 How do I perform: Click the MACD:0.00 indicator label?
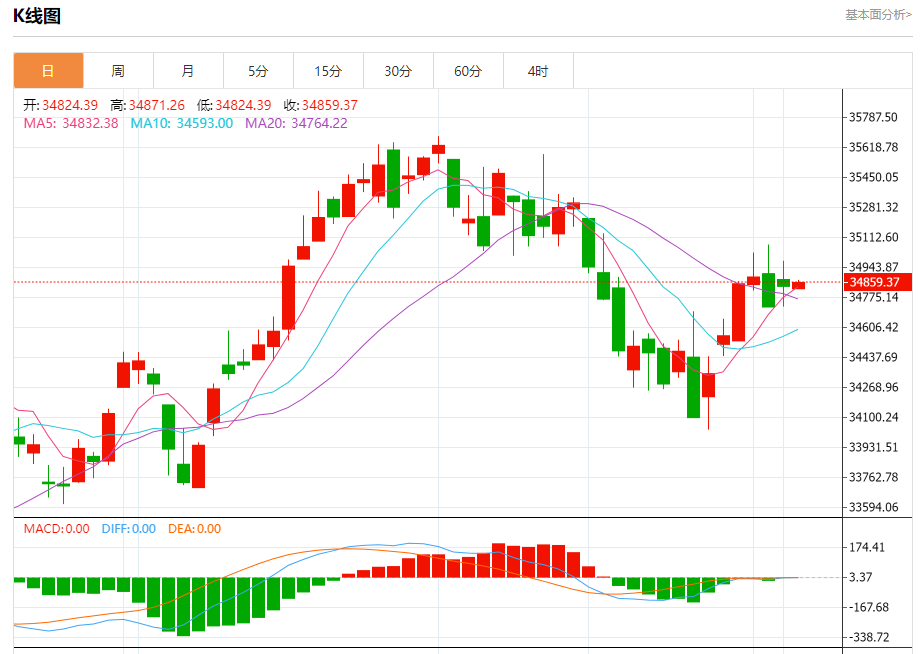click(x=56, y=529)
